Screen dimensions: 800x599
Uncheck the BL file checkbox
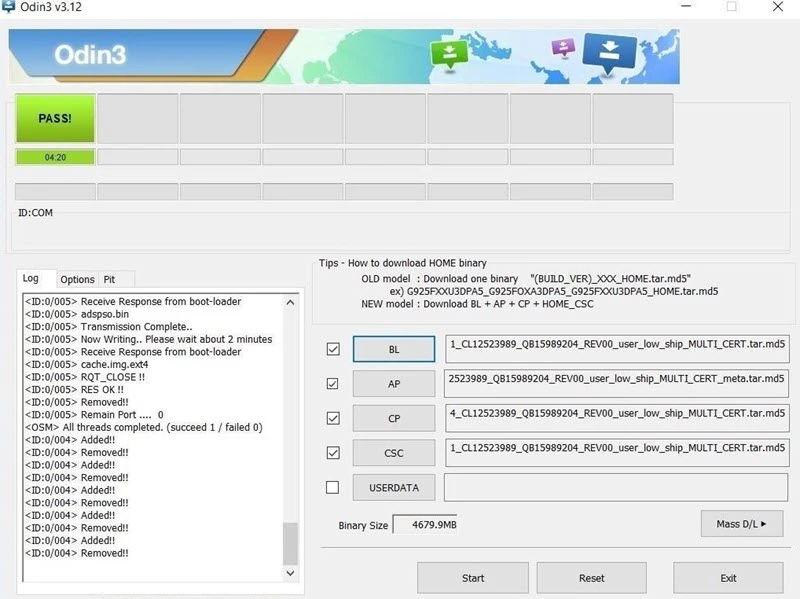[333, 349]
